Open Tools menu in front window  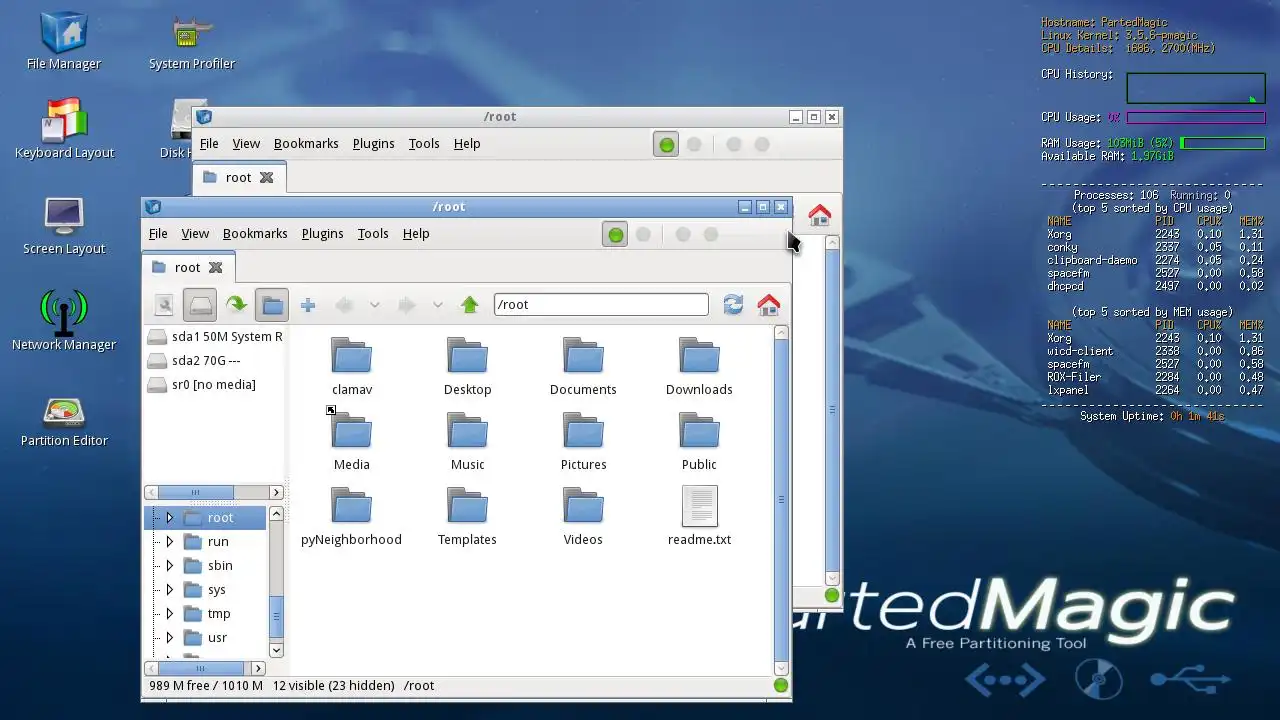373,234
